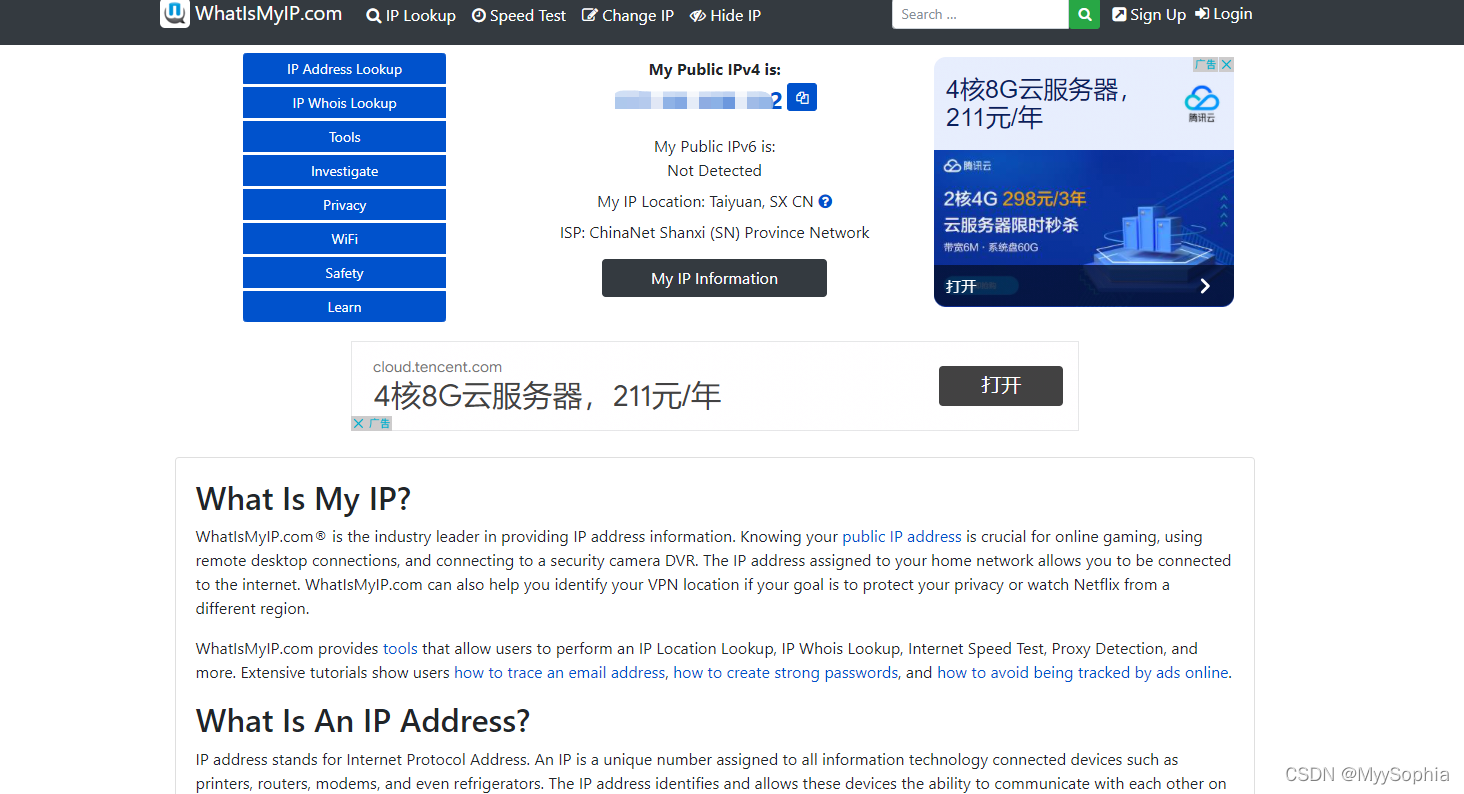Viewport: 1464px width, 794px height.
Task: Click the My IP Information button
Action: click(714, 278)
